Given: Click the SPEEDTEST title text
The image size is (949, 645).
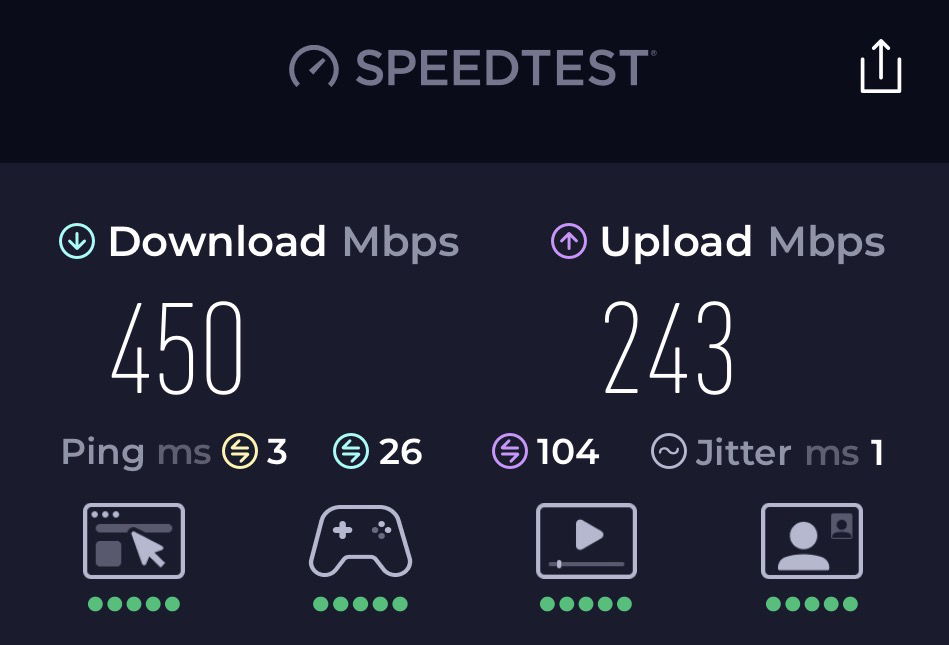Looking at the screenshot, I should (504, 67).
